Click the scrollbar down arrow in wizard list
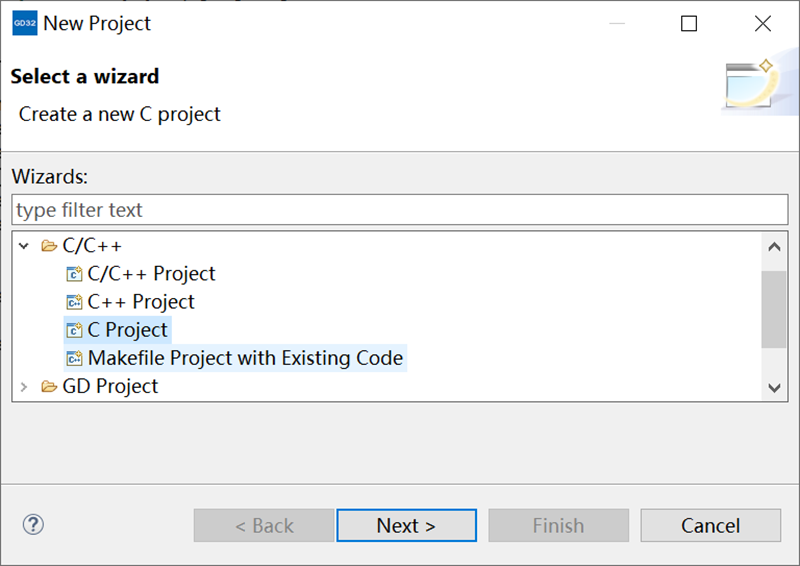This screenshot has height=566, width=800. pyautogui.click(x=774, y=387)
